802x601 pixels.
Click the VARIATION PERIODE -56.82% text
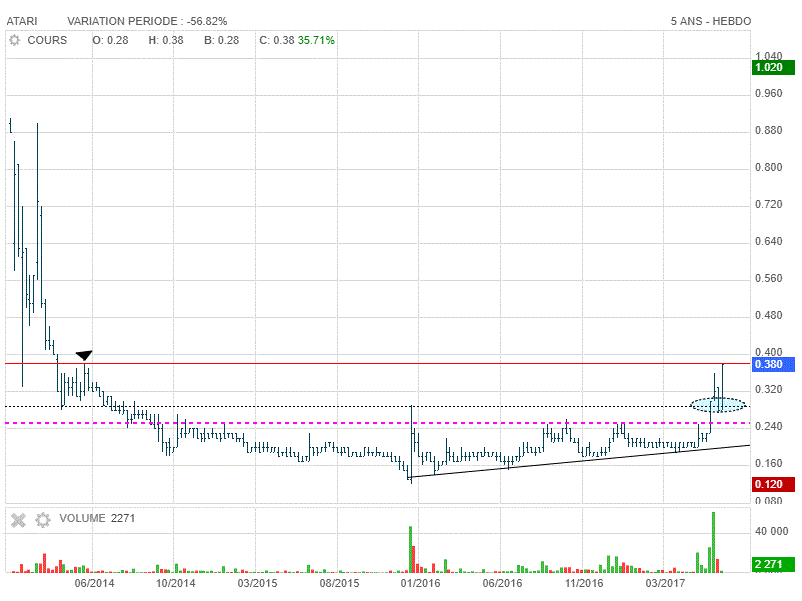147,21
